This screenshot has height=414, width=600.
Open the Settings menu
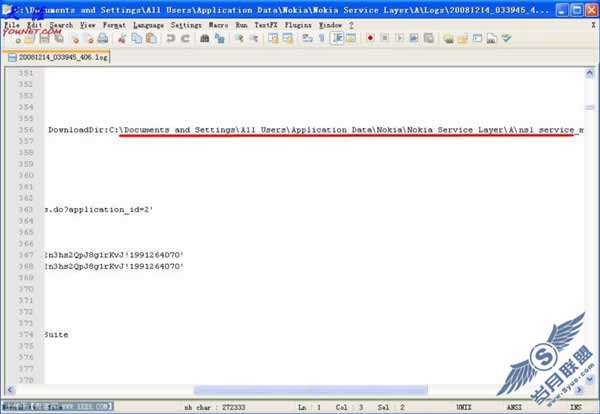point(186,25)
